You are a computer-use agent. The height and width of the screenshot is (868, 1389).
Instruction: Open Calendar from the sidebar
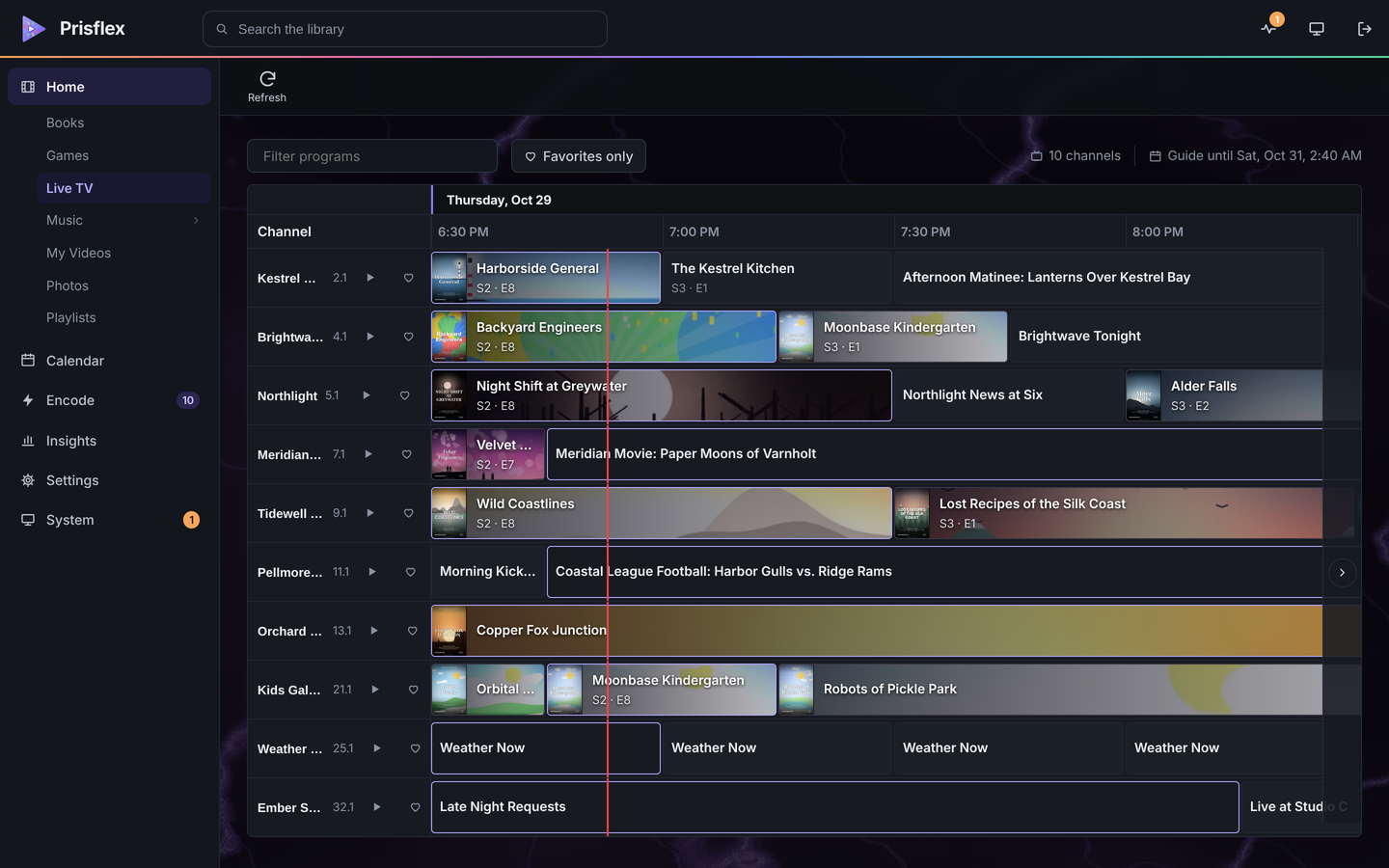click(109, 361)
